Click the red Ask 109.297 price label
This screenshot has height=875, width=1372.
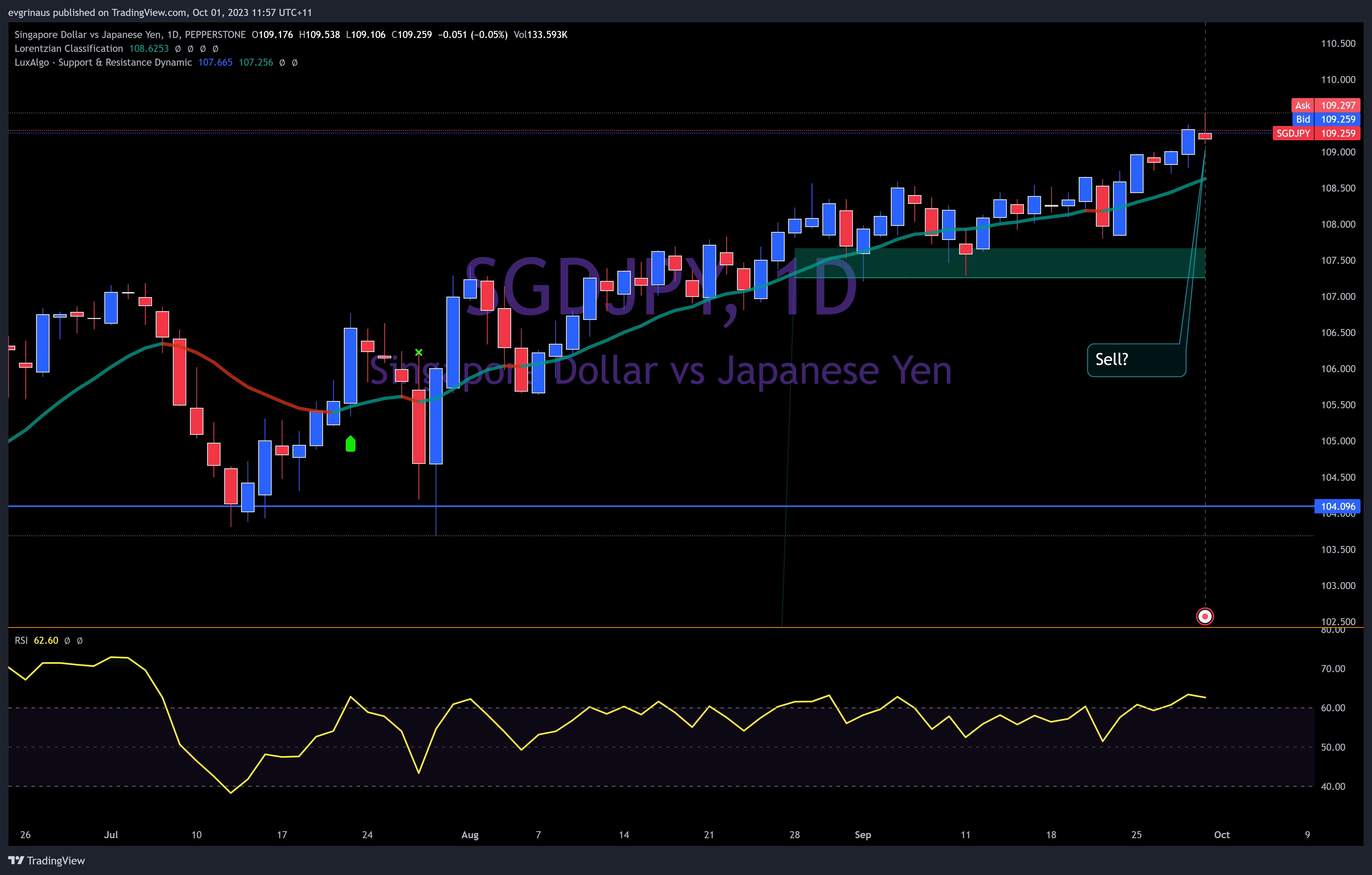pyautogui.click(x=1325, y=105)
